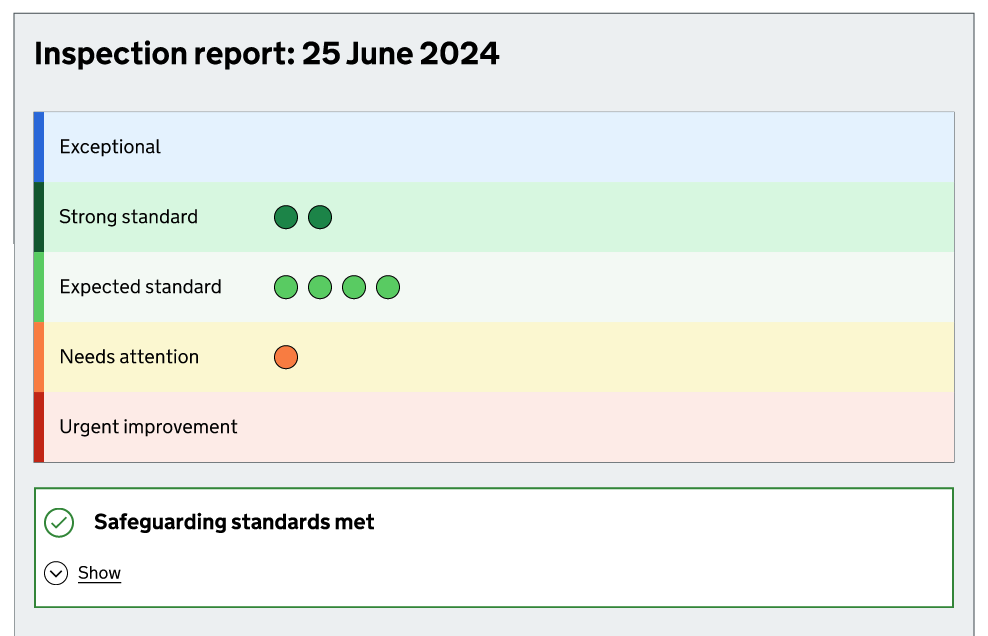
Task: Select the second Expected standard dot
Action: (319, 287)
